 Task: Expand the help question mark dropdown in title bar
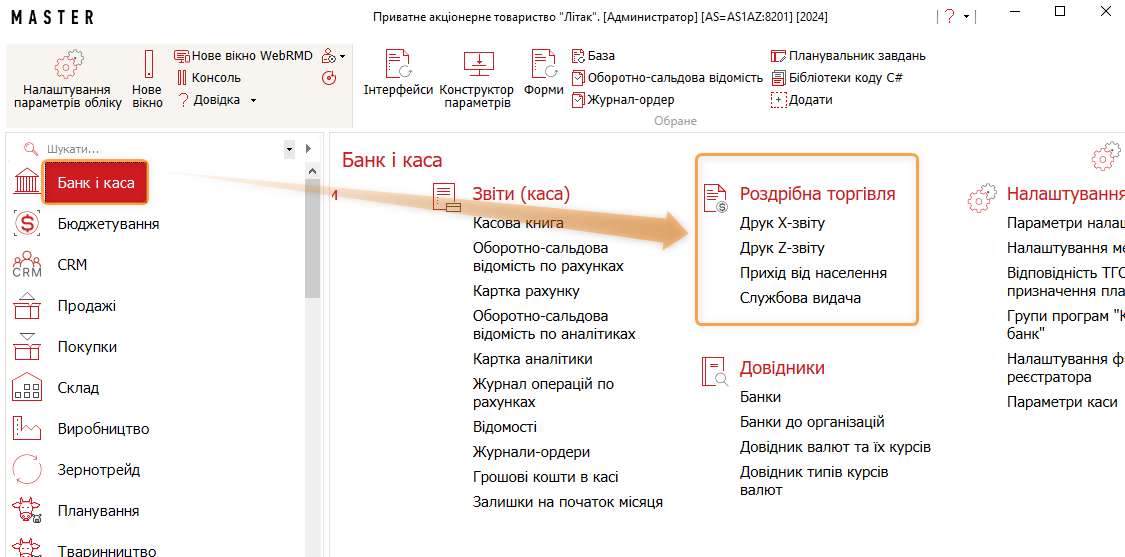coord(967,17)
